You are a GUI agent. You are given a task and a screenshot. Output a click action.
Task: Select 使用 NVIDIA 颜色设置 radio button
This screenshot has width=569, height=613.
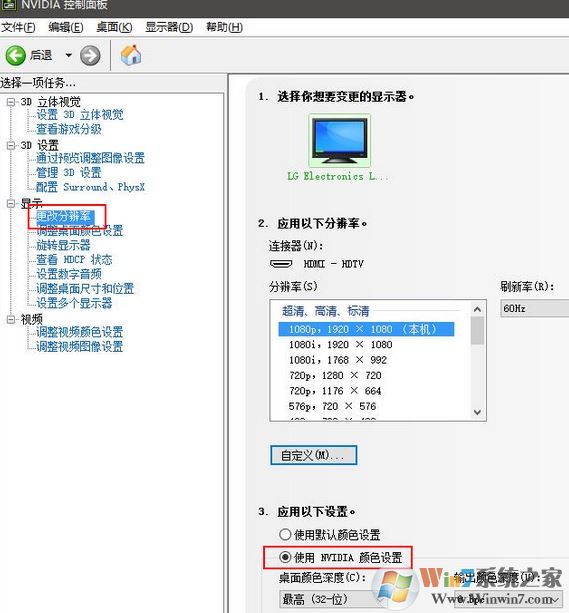click(285, 557)
